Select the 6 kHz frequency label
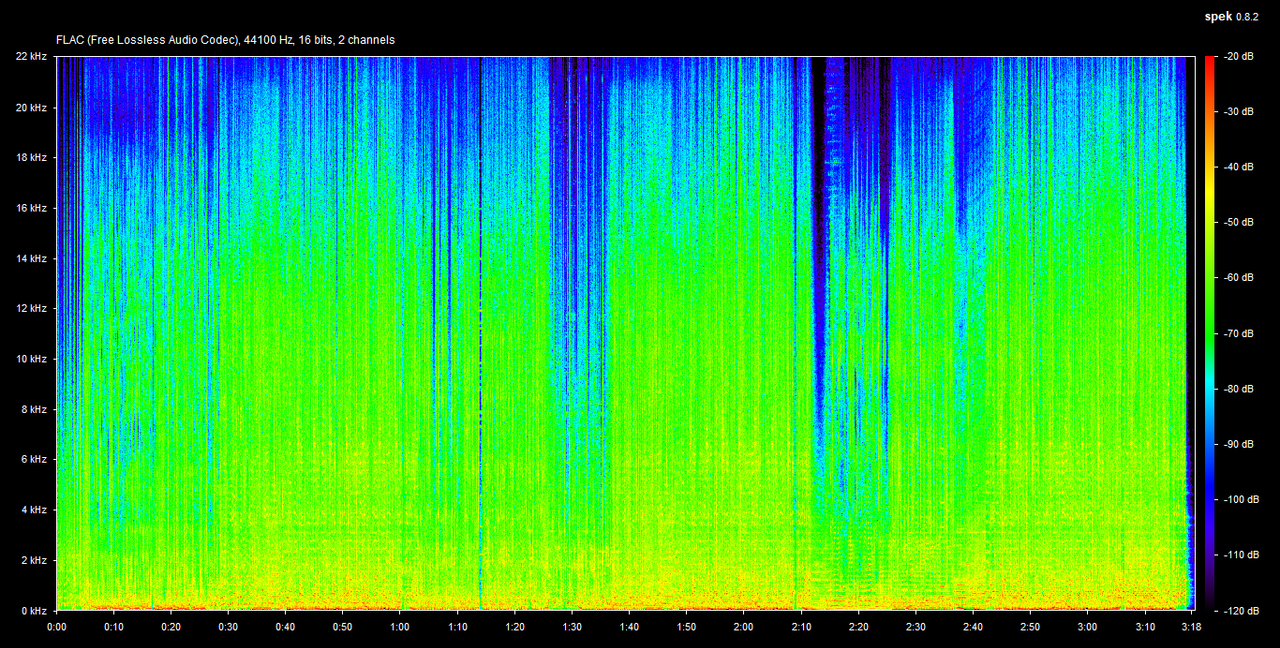The height and width of the screenshot is (648, 1280). click(x=34, y=459)
